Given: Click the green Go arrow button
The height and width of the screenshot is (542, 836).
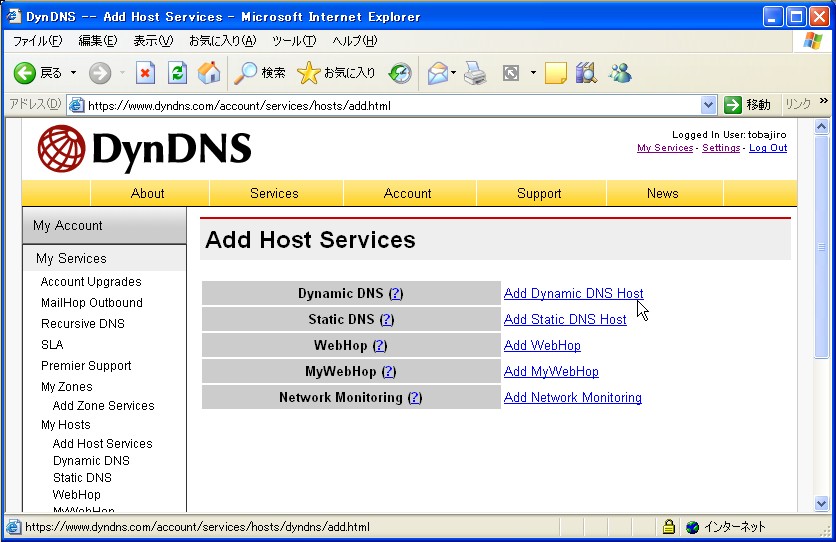Looking at the screenshot, I should tap(733, 105).
